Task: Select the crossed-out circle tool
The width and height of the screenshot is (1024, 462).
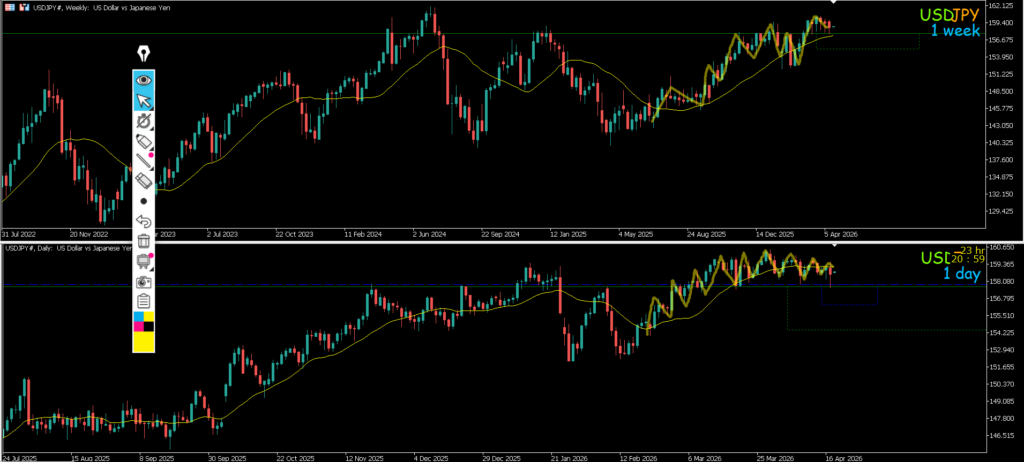Action: coord(144,120)
